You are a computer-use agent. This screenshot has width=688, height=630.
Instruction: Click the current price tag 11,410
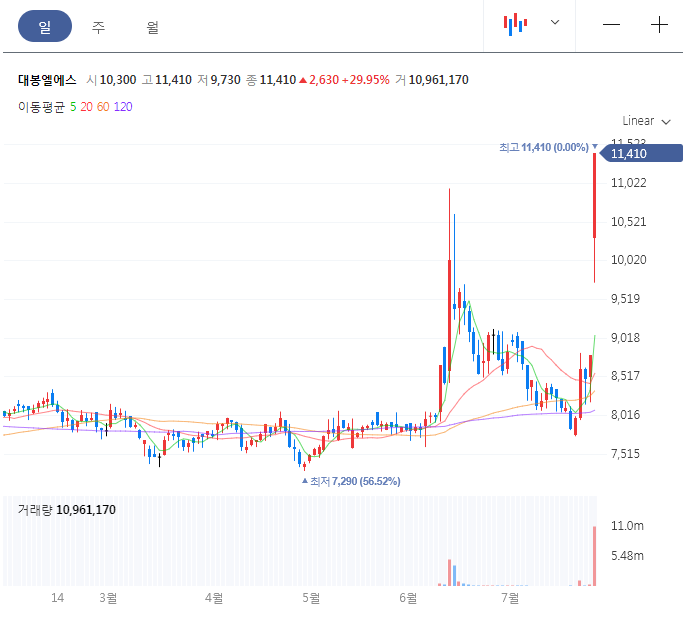(641, 154)
